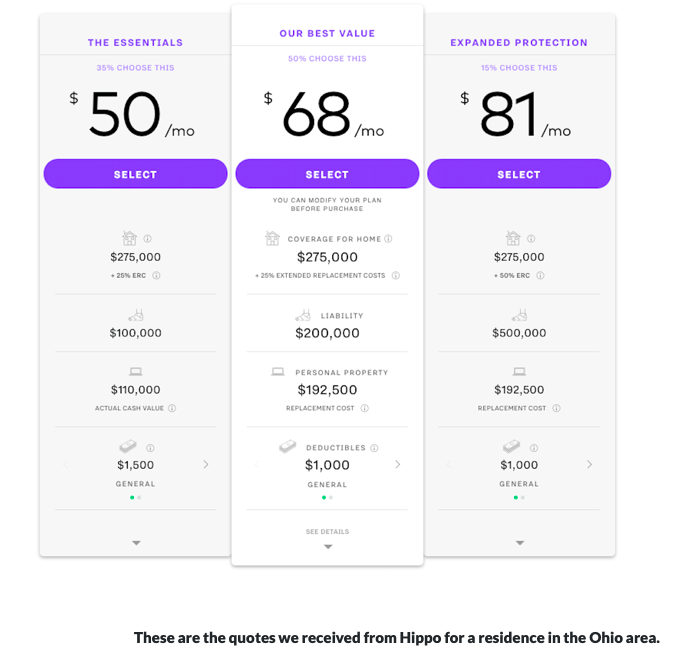Click house icon in The Essentials plan
This screenshot has height=663, width=684.
pos(130,238)
